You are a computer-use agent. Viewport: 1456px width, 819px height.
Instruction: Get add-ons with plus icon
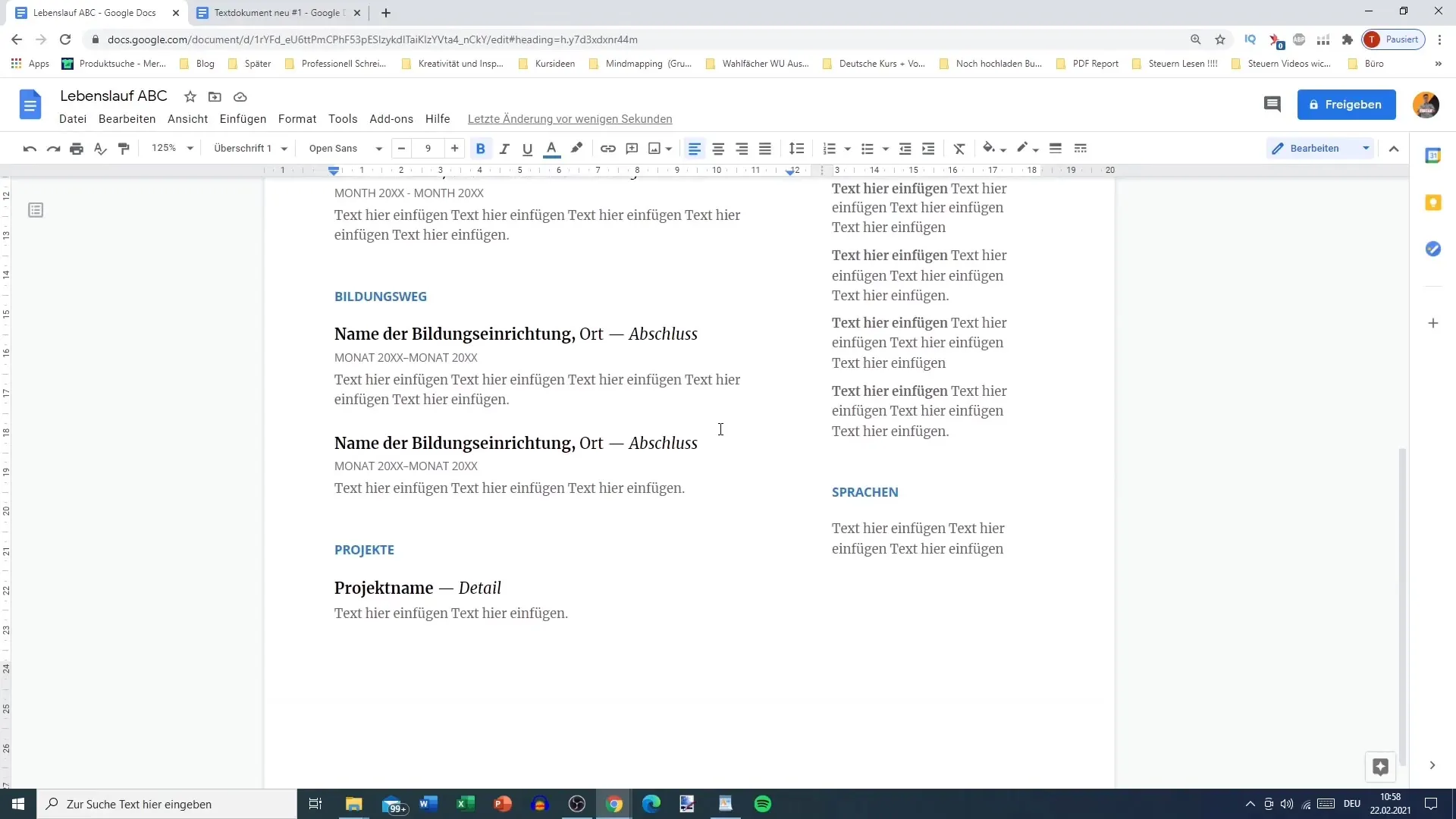click(x=1433, y=323)
